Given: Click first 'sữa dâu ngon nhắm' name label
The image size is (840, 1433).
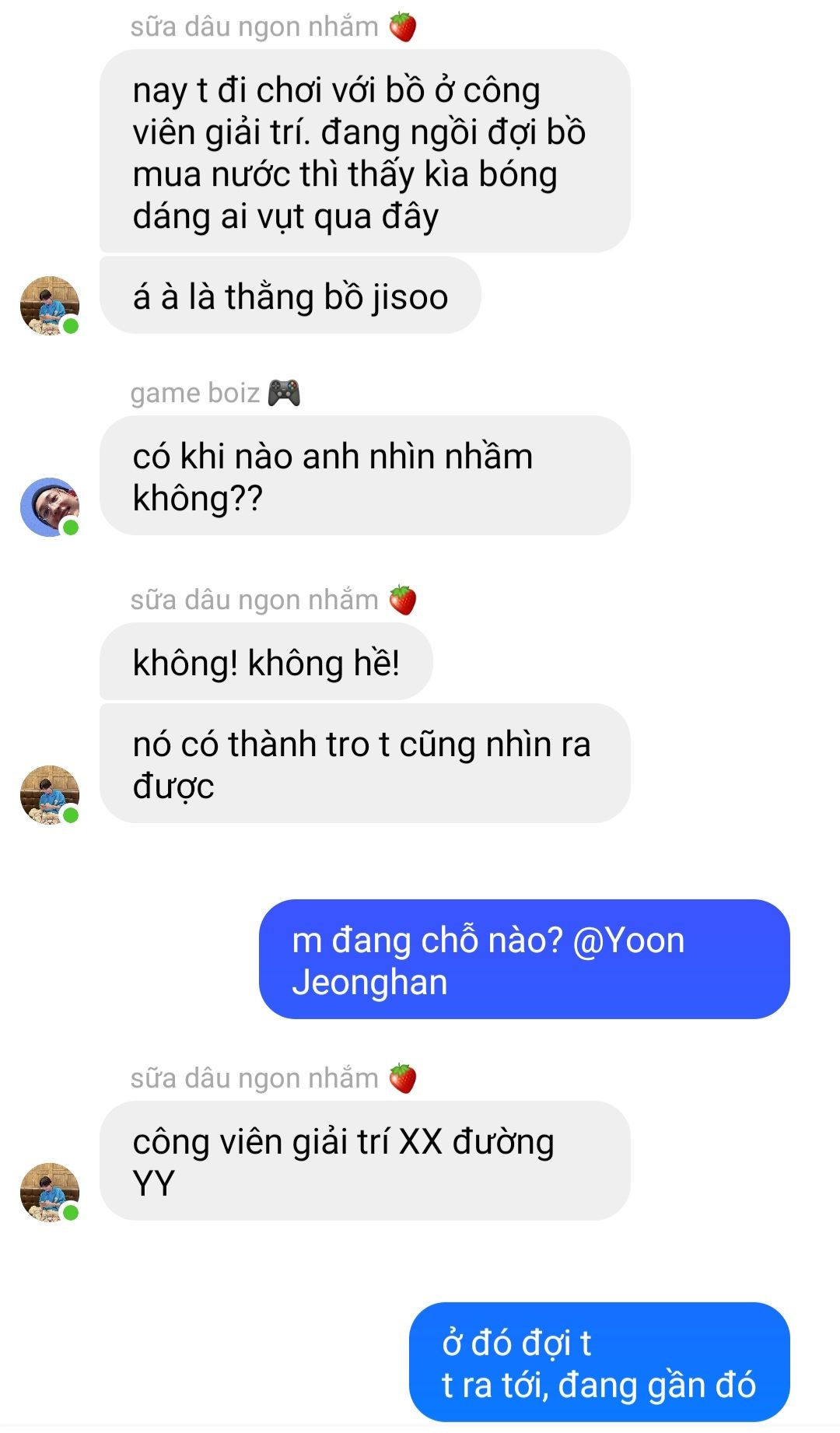Looking at the screenshot, I should tap(254, 27).
